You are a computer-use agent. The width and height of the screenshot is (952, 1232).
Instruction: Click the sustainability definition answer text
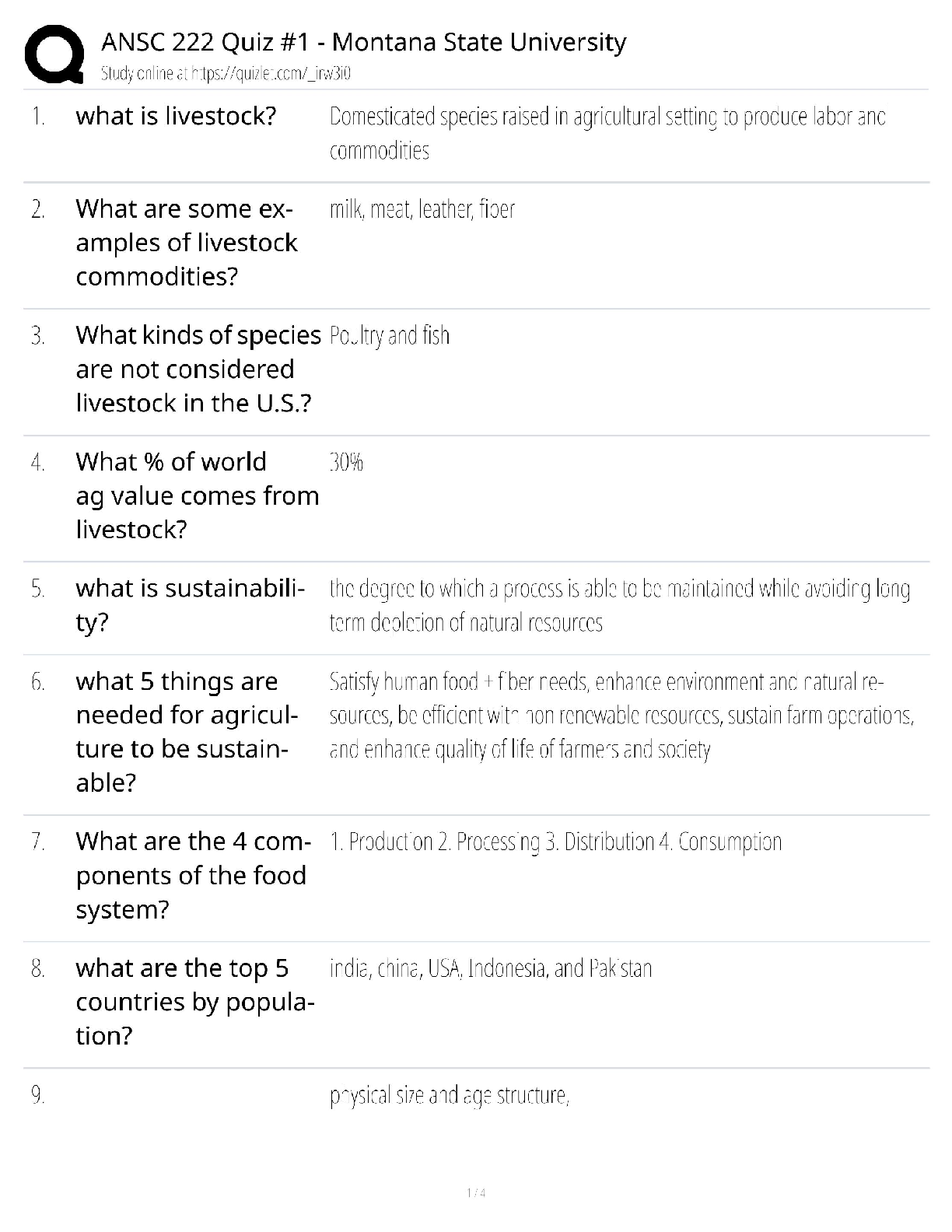619,605
